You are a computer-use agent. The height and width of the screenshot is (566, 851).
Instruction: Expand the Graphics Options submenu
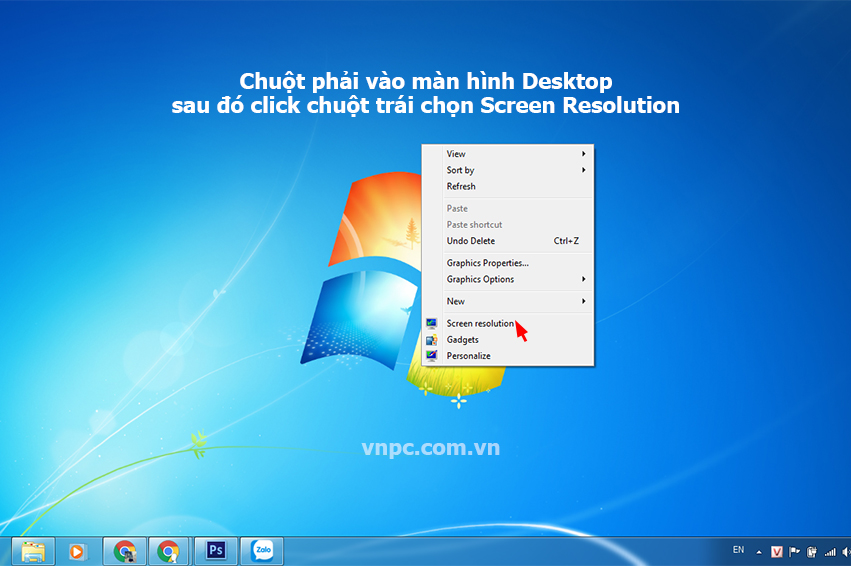click(x=508, y=279)
